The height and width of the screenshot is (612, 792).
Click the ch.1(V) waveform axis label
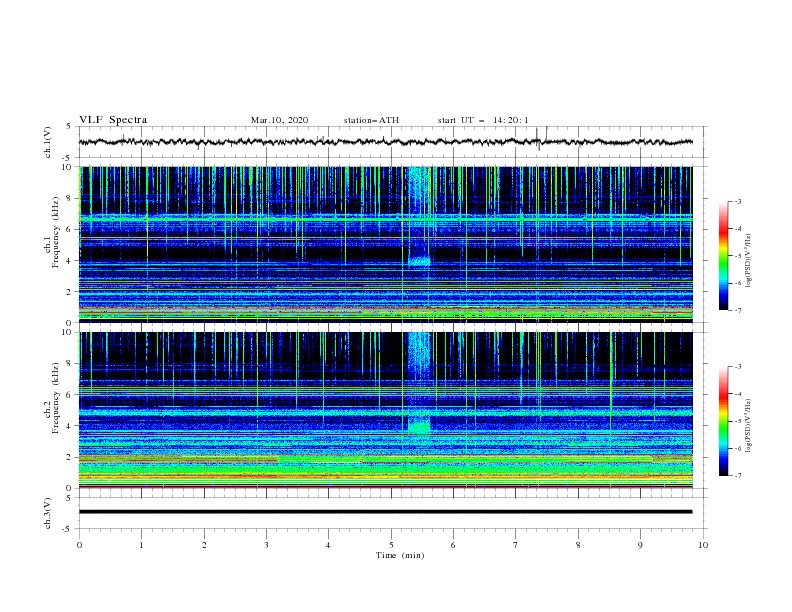(x=48, y=142)
